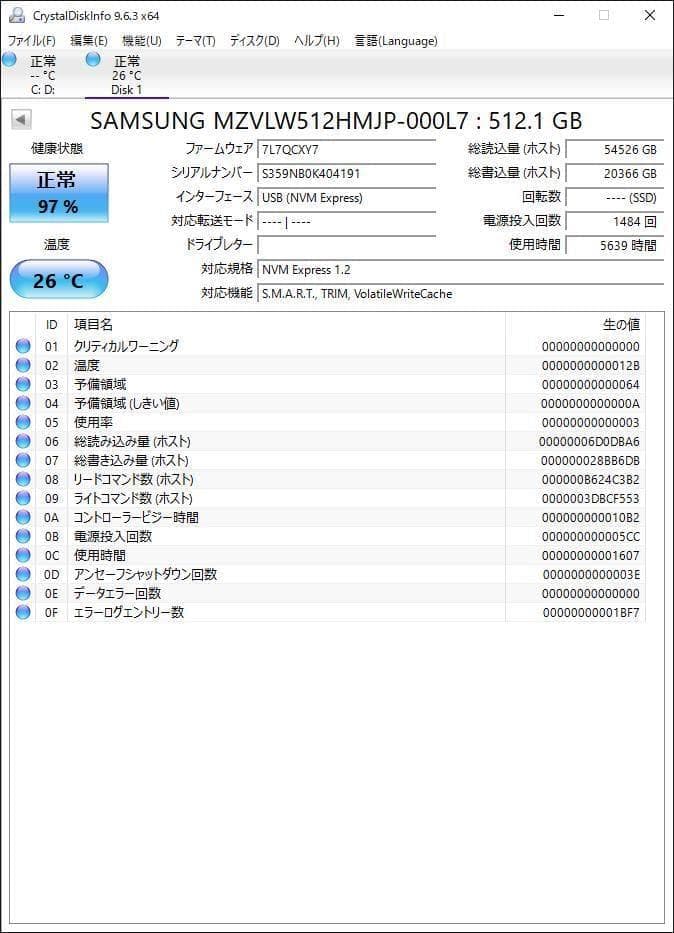Click status orb for ID 07 総書き込み量
The height and width of the screenshot is (933, 674).
(x=23, y=460)
